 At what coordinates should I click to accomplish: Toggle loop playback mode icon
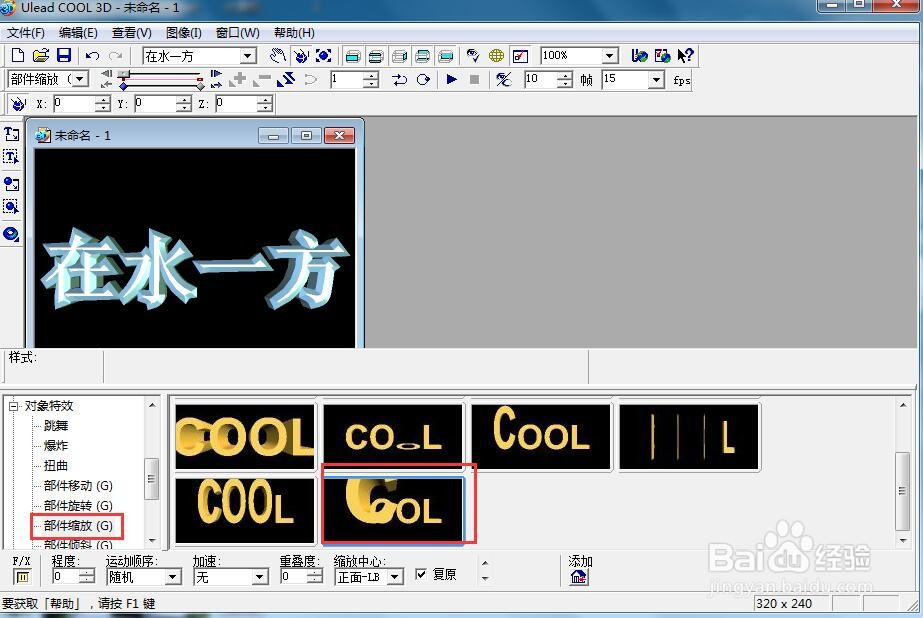[423, 79]
